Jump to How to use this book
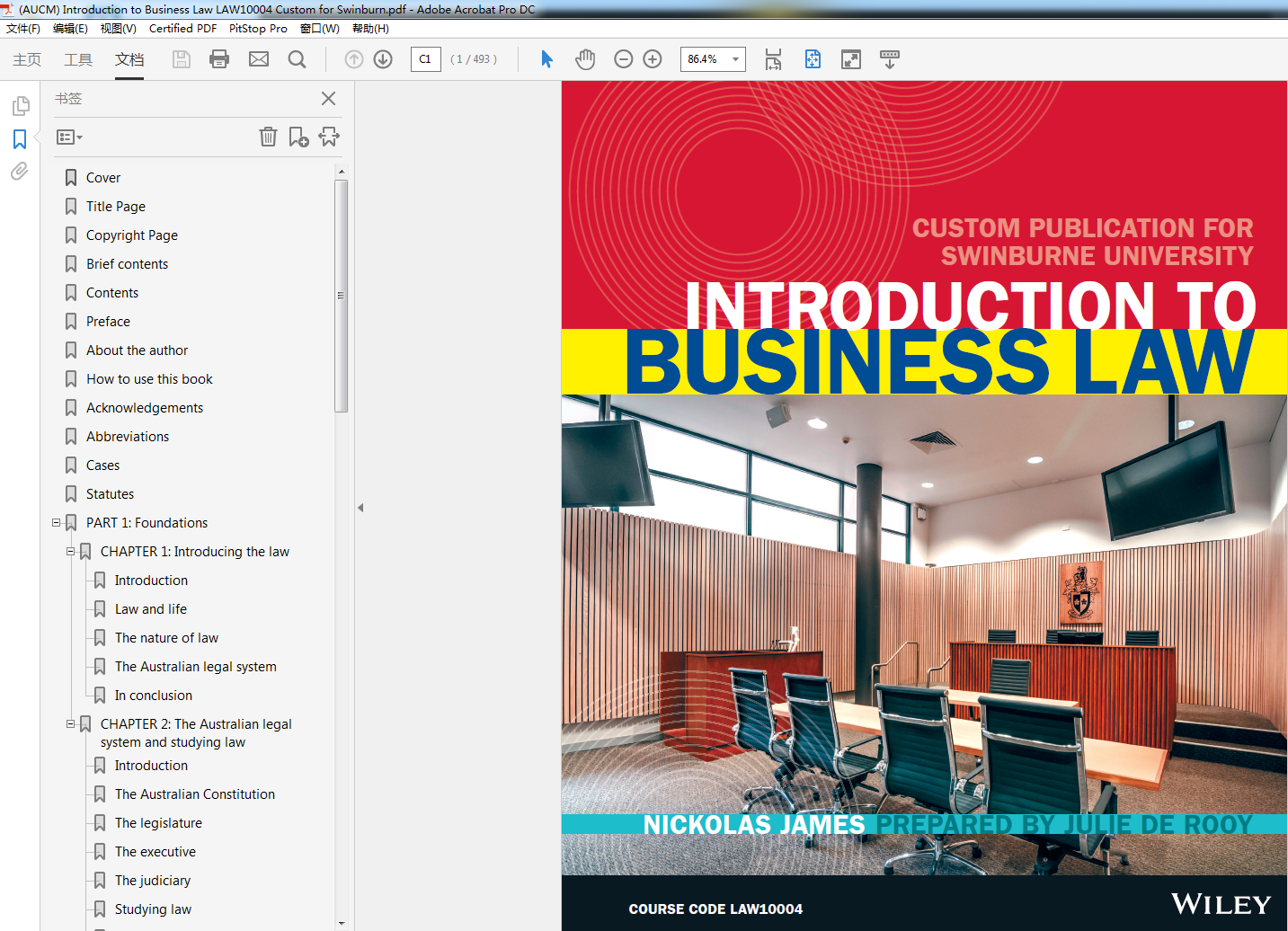The height and width of the screenshot is (931, 1288). pos(149,379)
